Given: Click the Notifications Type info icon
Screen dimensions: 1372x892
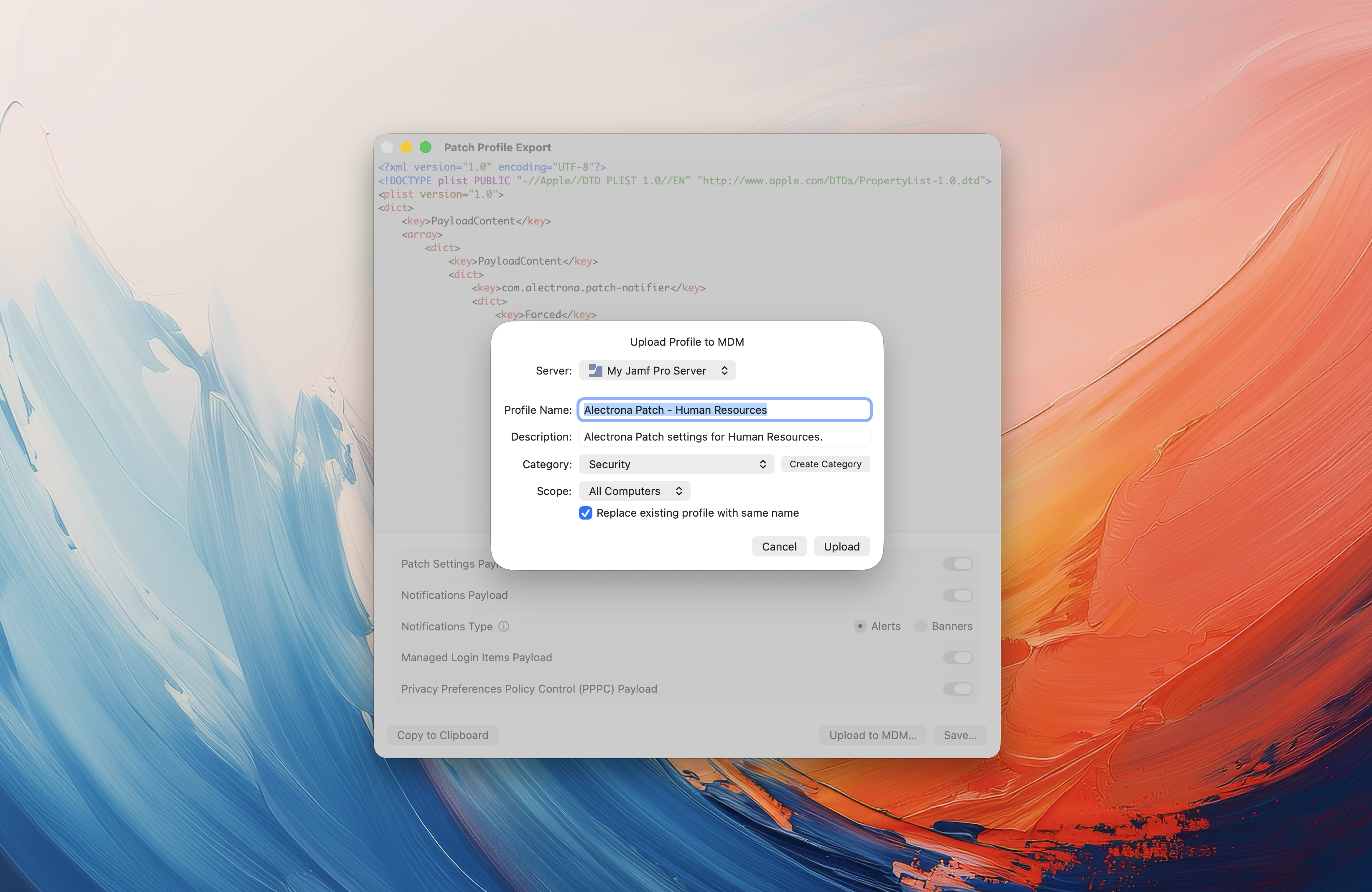Looking at the screenshot, I should tap(503, 626).
